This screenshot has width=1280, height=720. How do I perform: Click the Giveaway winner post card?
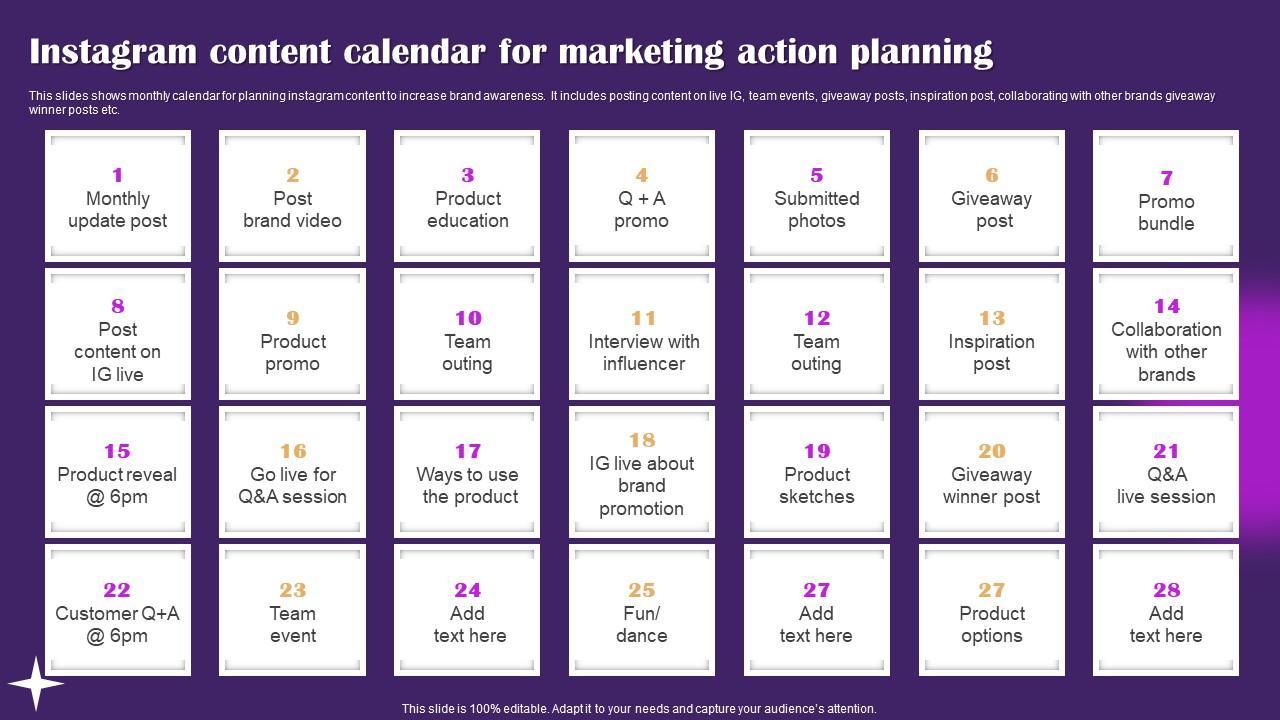point(991,473)
